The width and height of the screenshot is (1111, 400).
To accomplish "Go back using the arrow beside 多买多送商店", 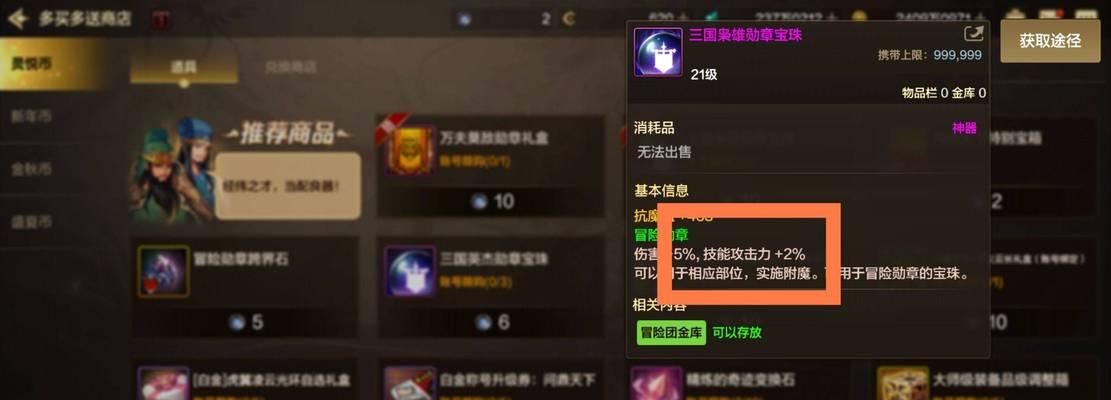I will point(17,18).
